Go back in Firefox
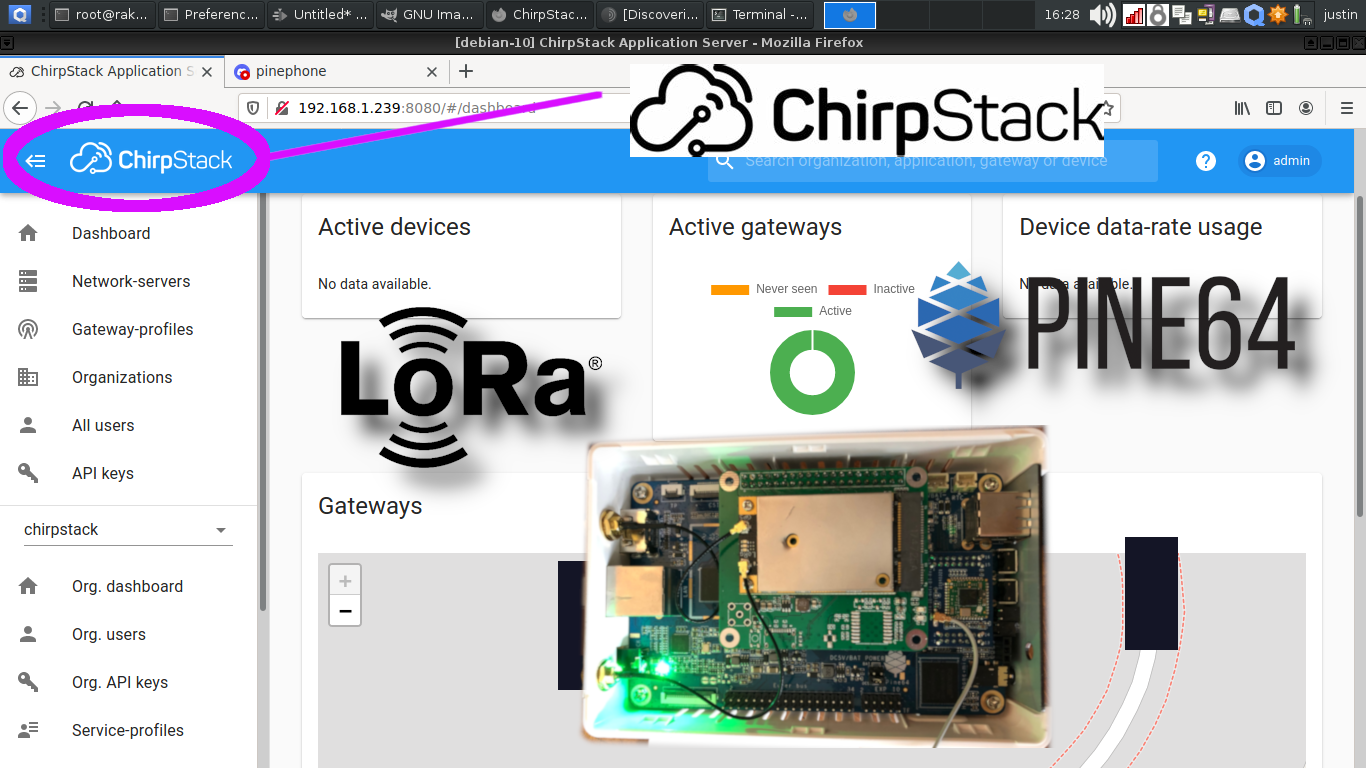 21,108
